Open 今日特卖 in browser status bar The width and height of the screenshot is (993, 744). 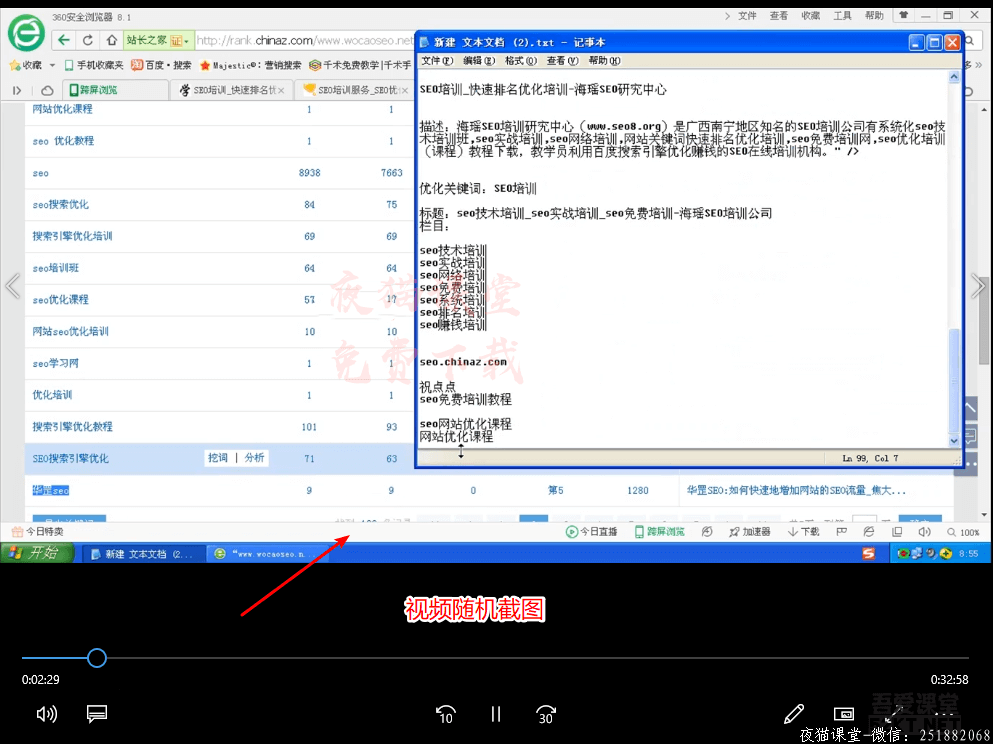(38, 532)
